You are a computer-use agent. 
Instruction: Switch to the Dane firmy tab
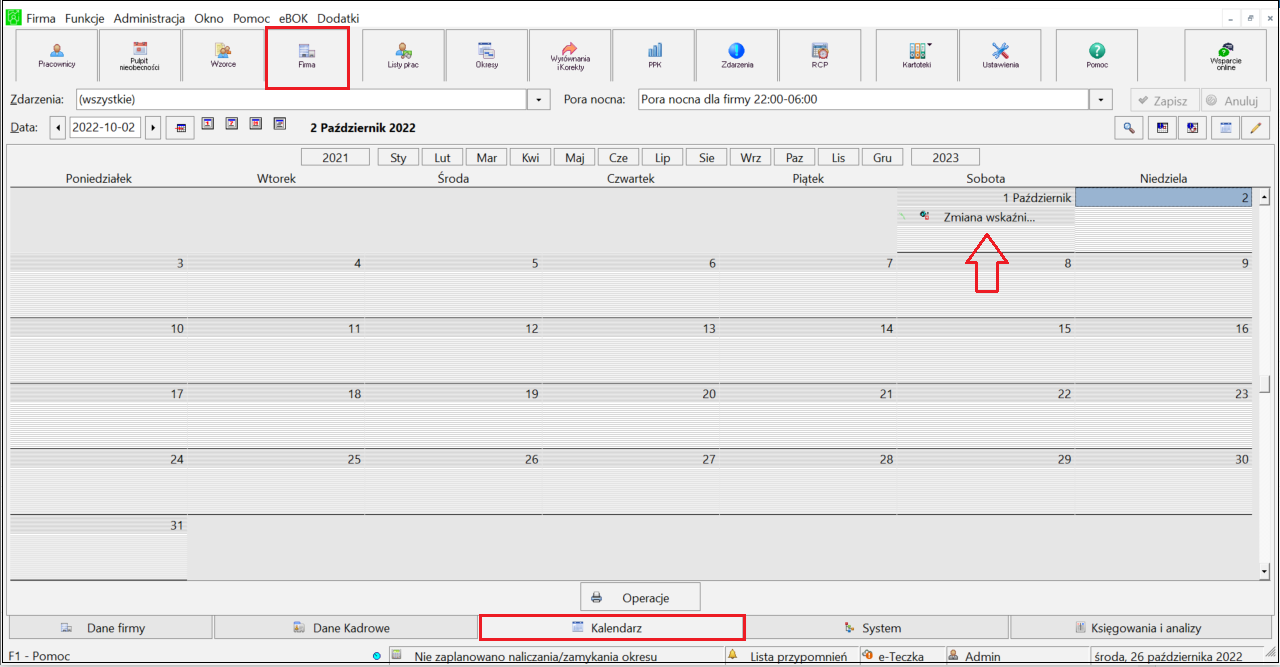110,628
